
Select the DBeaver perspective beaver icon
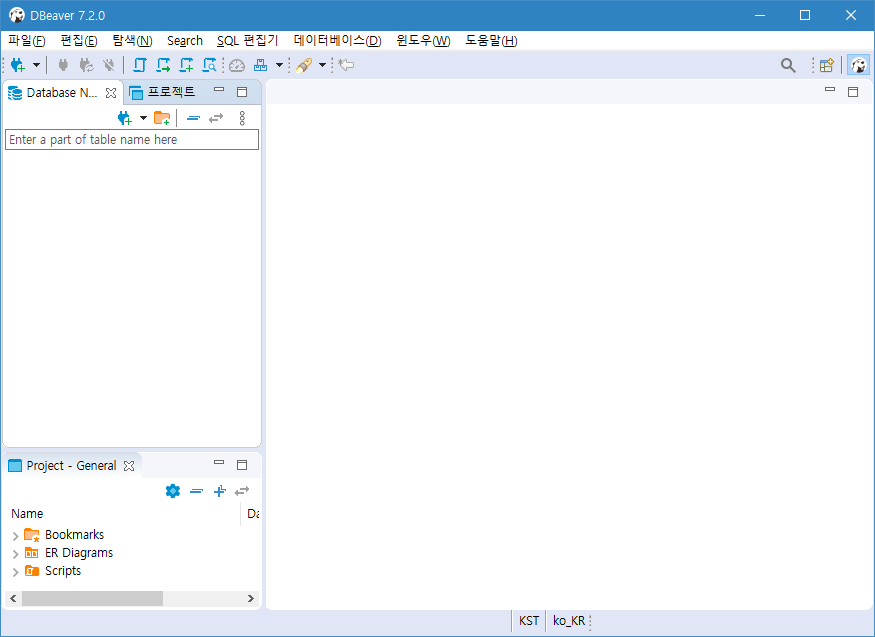pyautogui.click(x=858, y=65)
